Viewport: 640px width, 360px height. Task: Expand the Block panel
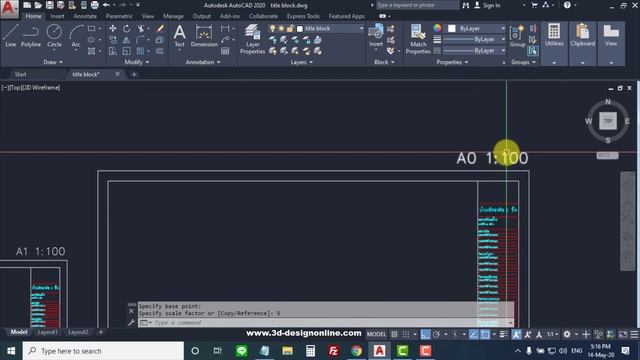pos(384,62)
